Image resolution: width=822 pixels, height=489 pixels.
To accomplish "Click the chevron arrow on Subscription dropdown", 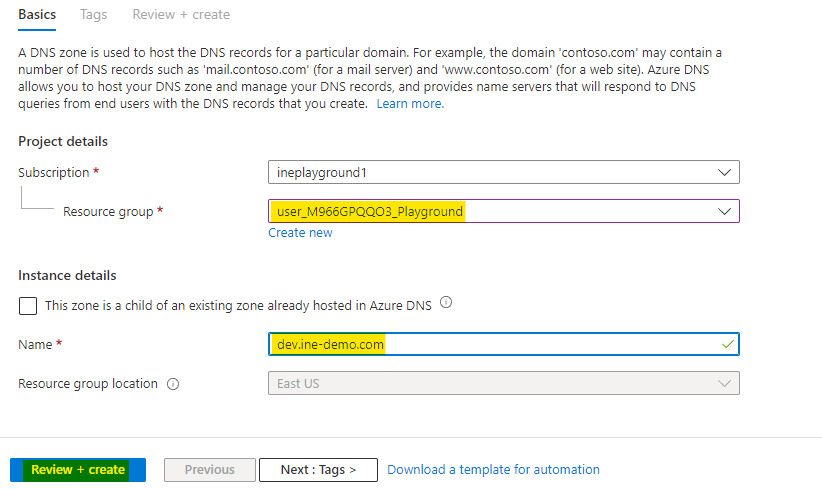I will point(725,172).
